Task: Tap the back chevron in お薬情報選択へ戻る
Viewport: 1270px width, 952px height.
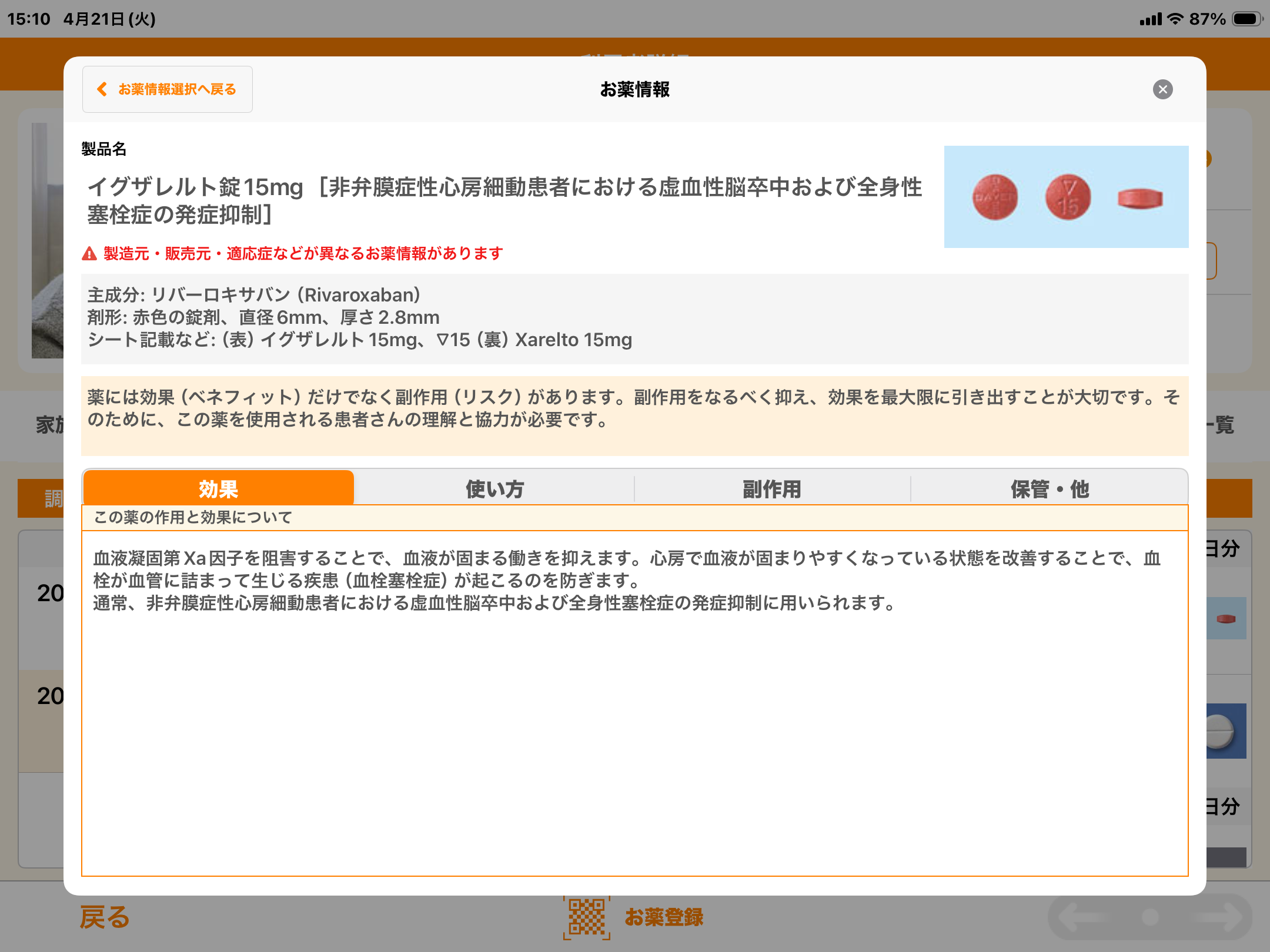Action: (102, 89)
